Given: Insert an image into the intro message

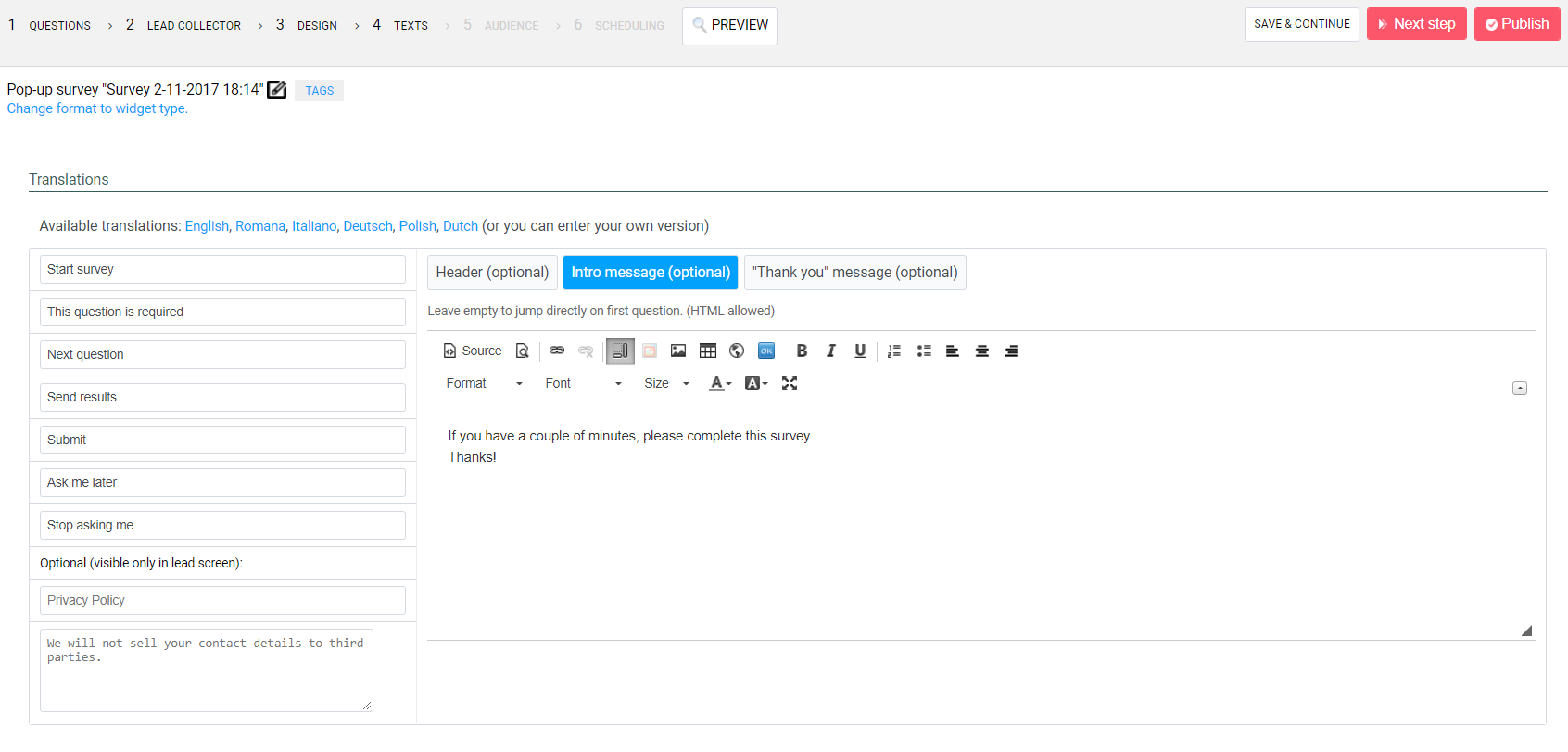Looking at the screenshot, I should click(678, 351).
